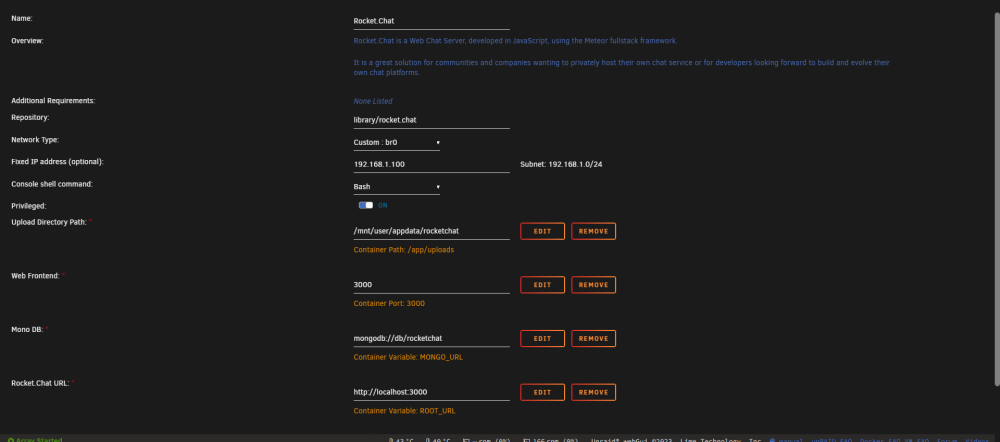Click the 'Upload Directory Path:' label
The image size is (1000, 442).
(49, 221)
